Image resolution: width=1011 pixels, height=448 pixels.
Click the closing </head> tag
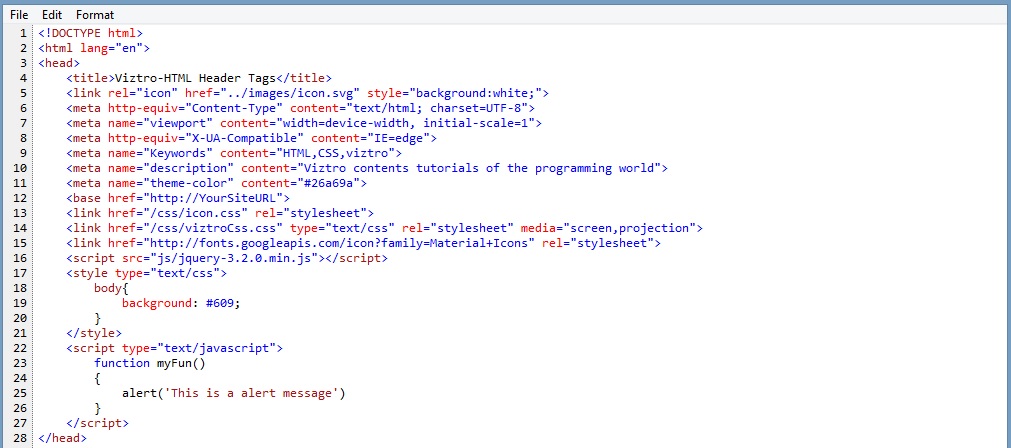click(x=62, y=438)
